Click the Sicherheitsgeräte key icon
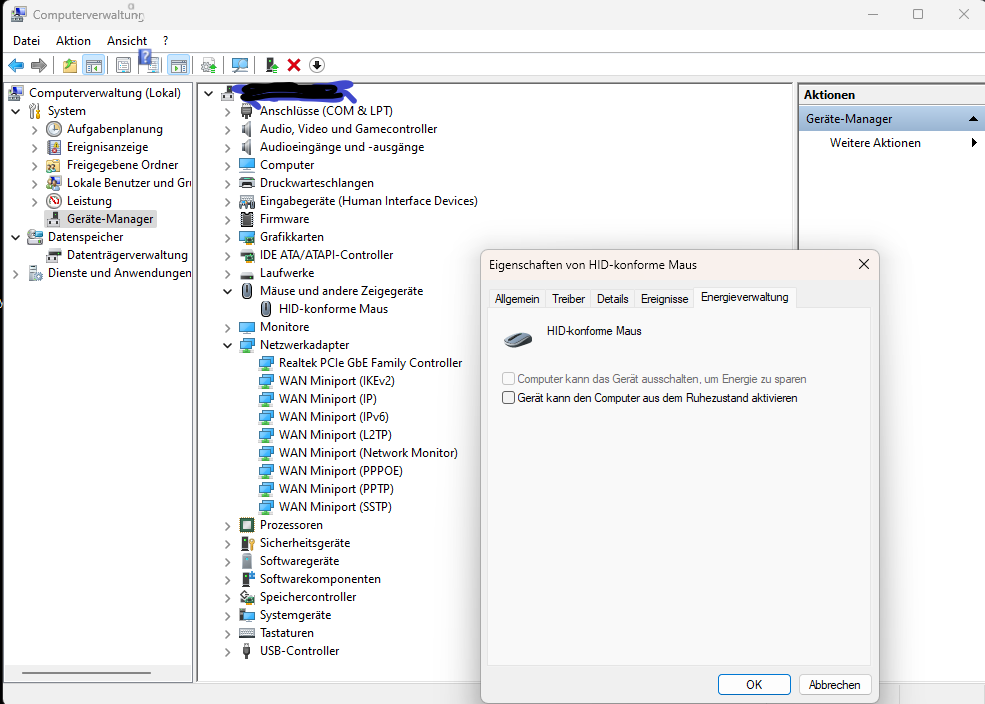 (x=247, y=543)
